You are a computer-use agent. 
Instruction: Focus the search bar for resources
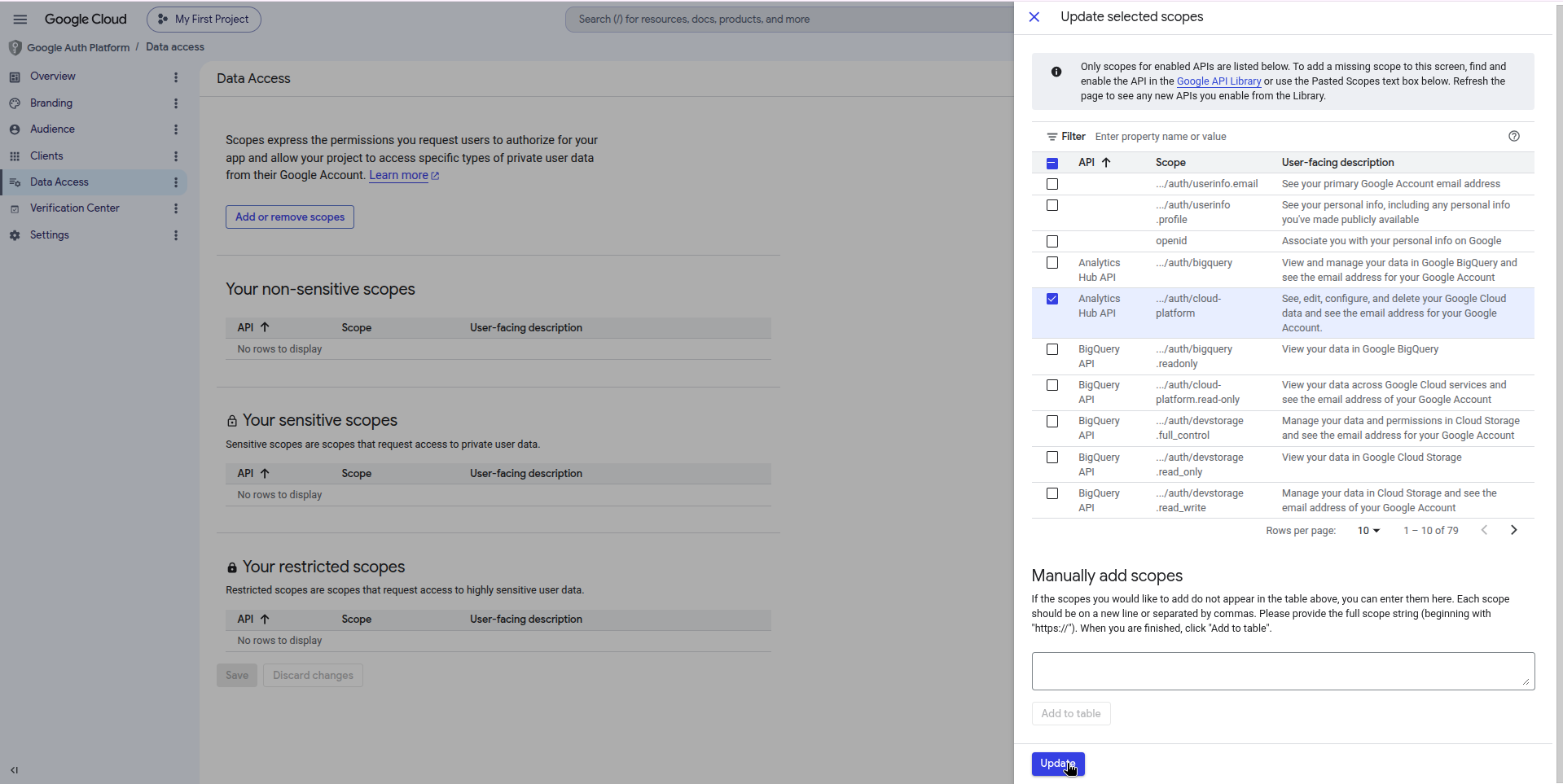coord(790,19)
